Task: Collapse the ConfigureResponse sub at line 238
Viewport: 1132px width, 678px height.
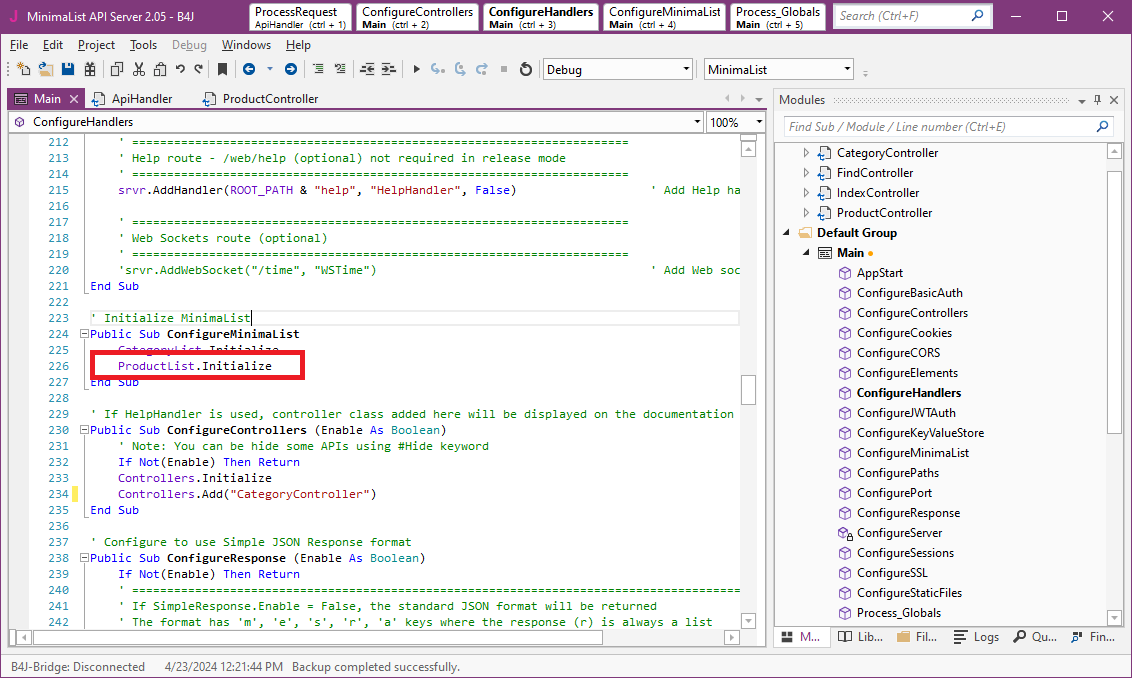Action: (x=84, y=558)
